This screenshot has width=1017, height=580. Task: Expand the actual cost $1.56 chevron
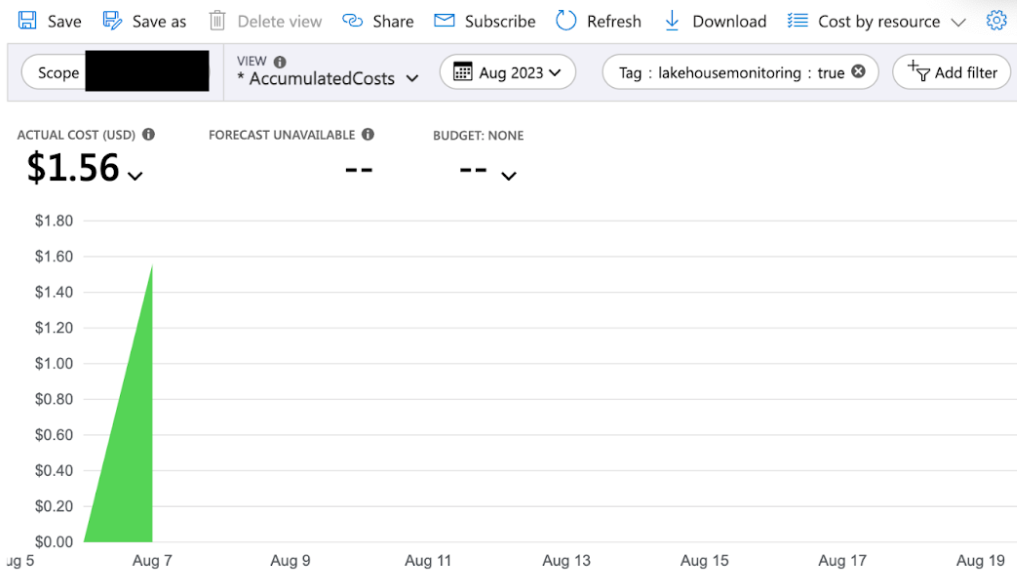[136, 176]
